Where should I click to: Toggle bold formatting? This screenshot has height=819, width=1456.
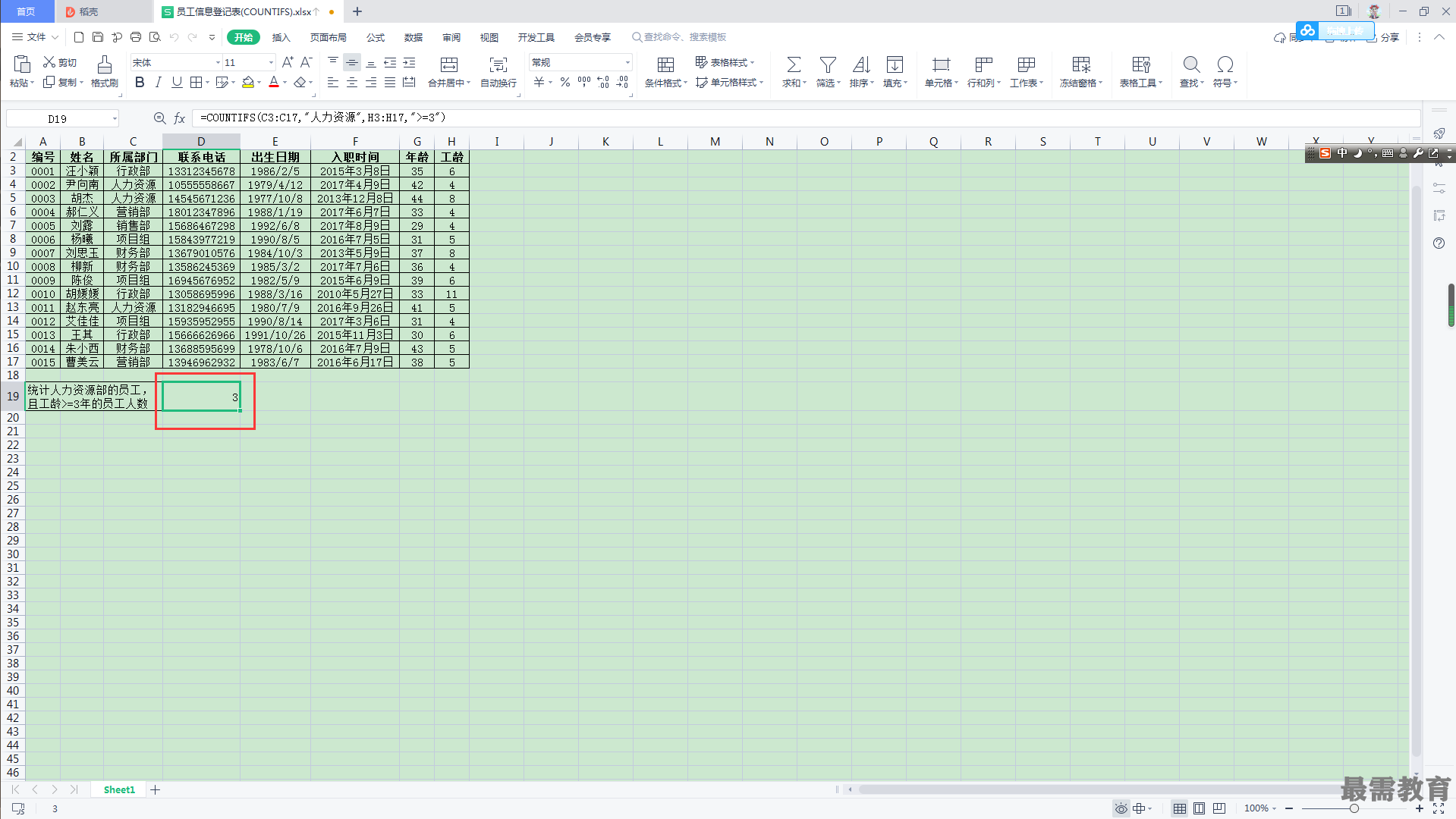pos(140,82)
